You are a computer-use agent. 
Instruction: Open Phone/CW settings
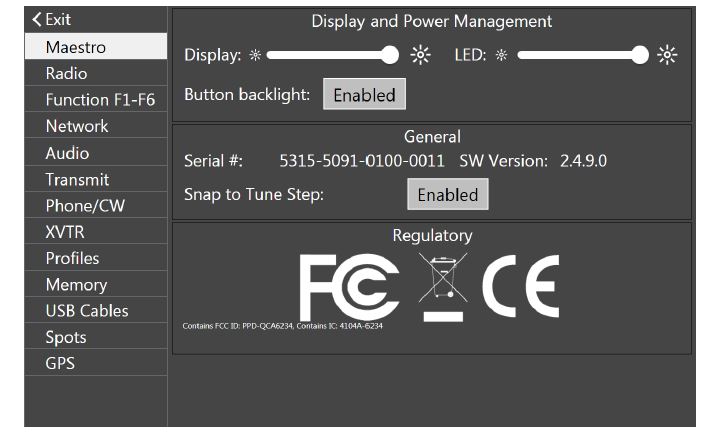coord(96,205)
